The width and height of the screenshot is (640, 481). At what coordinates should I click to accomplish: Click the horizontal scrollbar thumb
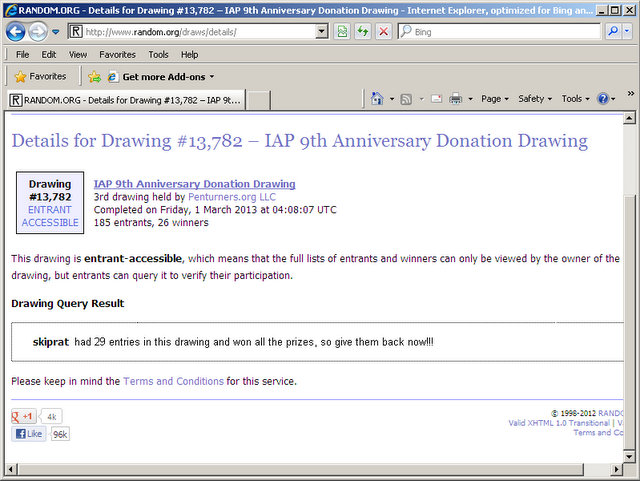(300, 470)
